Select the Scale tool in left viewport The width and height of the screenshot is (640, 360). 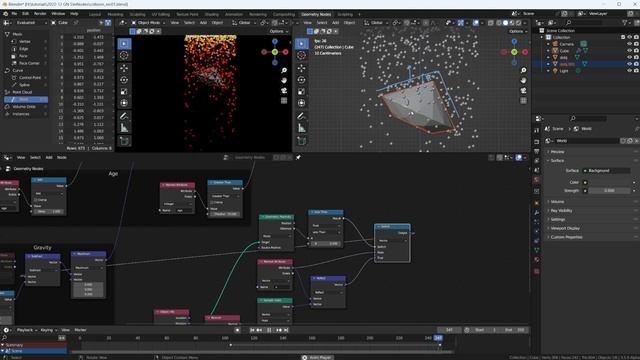point(124,92)
